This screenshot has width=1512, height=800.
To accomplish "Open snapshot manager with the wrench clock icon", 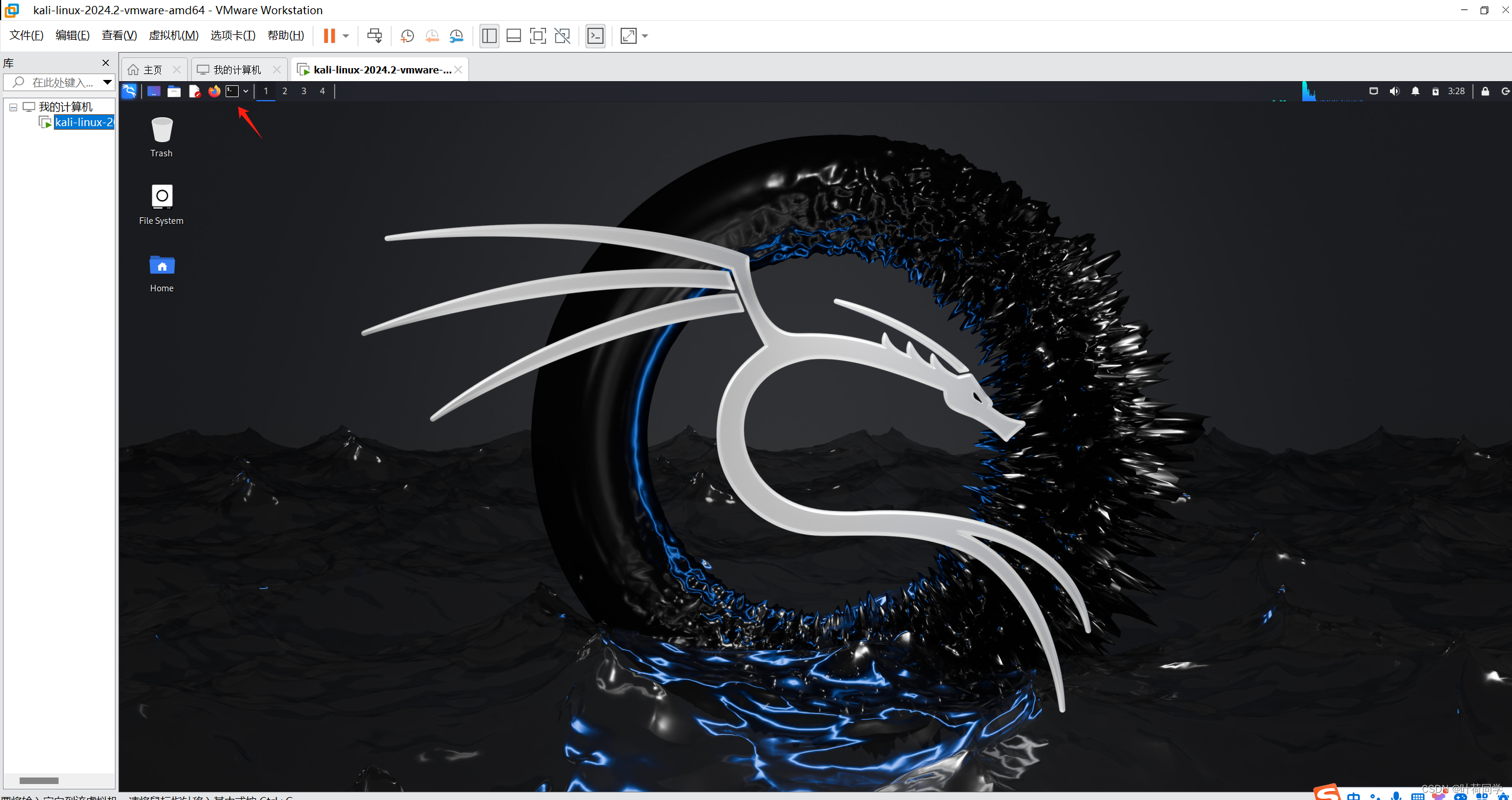I will pyautogui.click(x=457, y=36).
